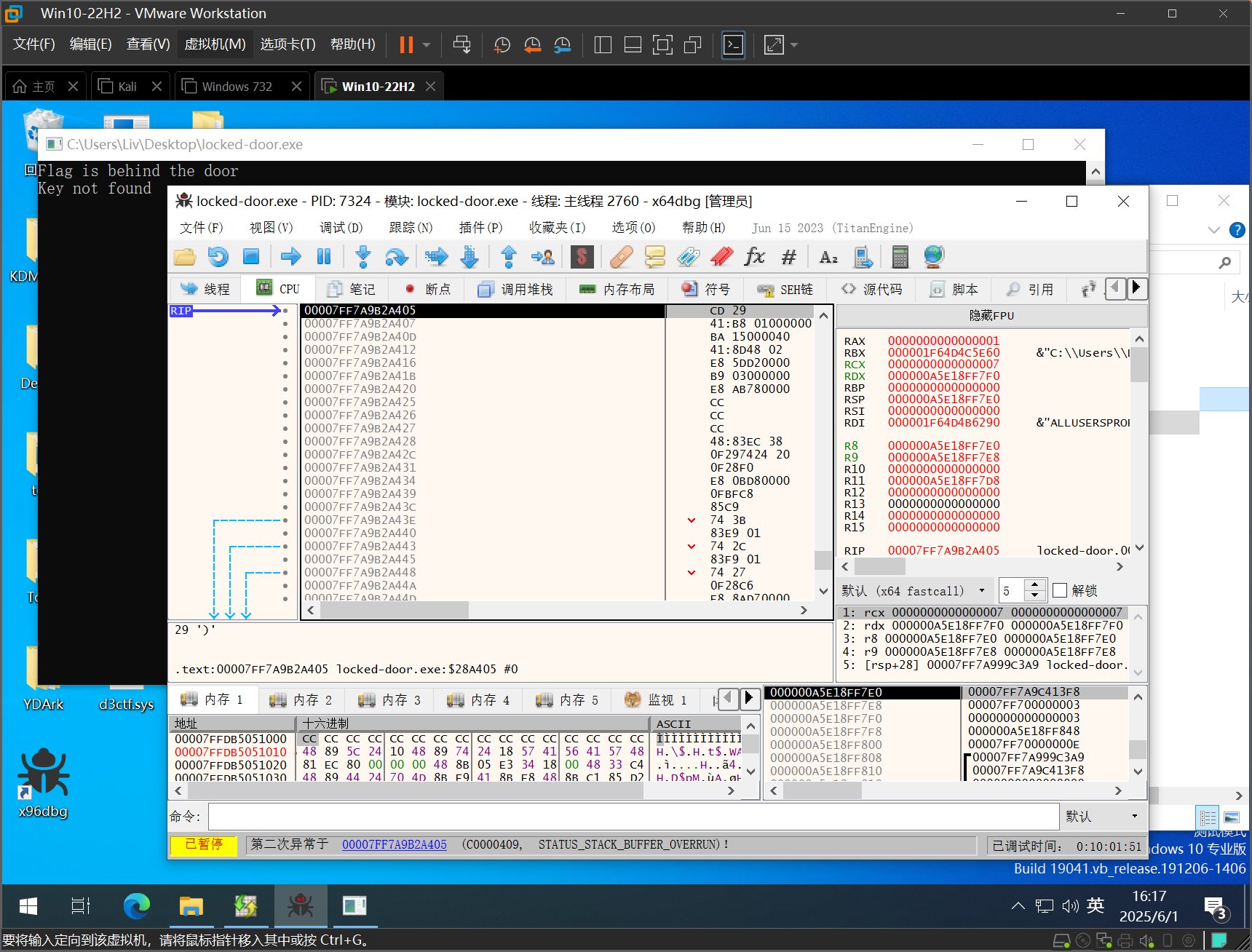Open the 调试(D) menu in x64dbg

coord(341,228)
